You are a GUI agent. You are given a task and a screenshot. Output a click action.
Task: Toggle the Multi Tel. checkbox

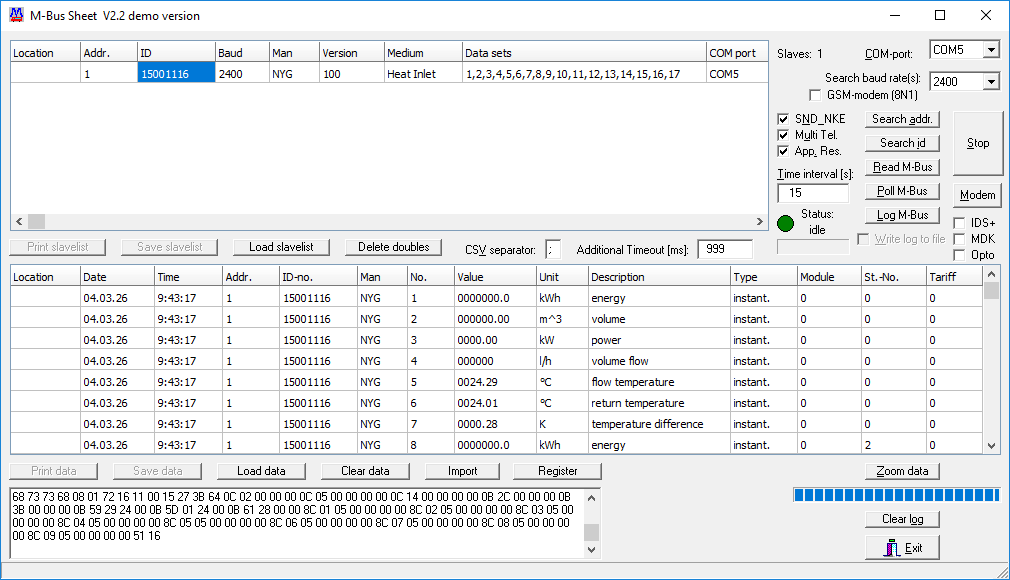(784, 135)
